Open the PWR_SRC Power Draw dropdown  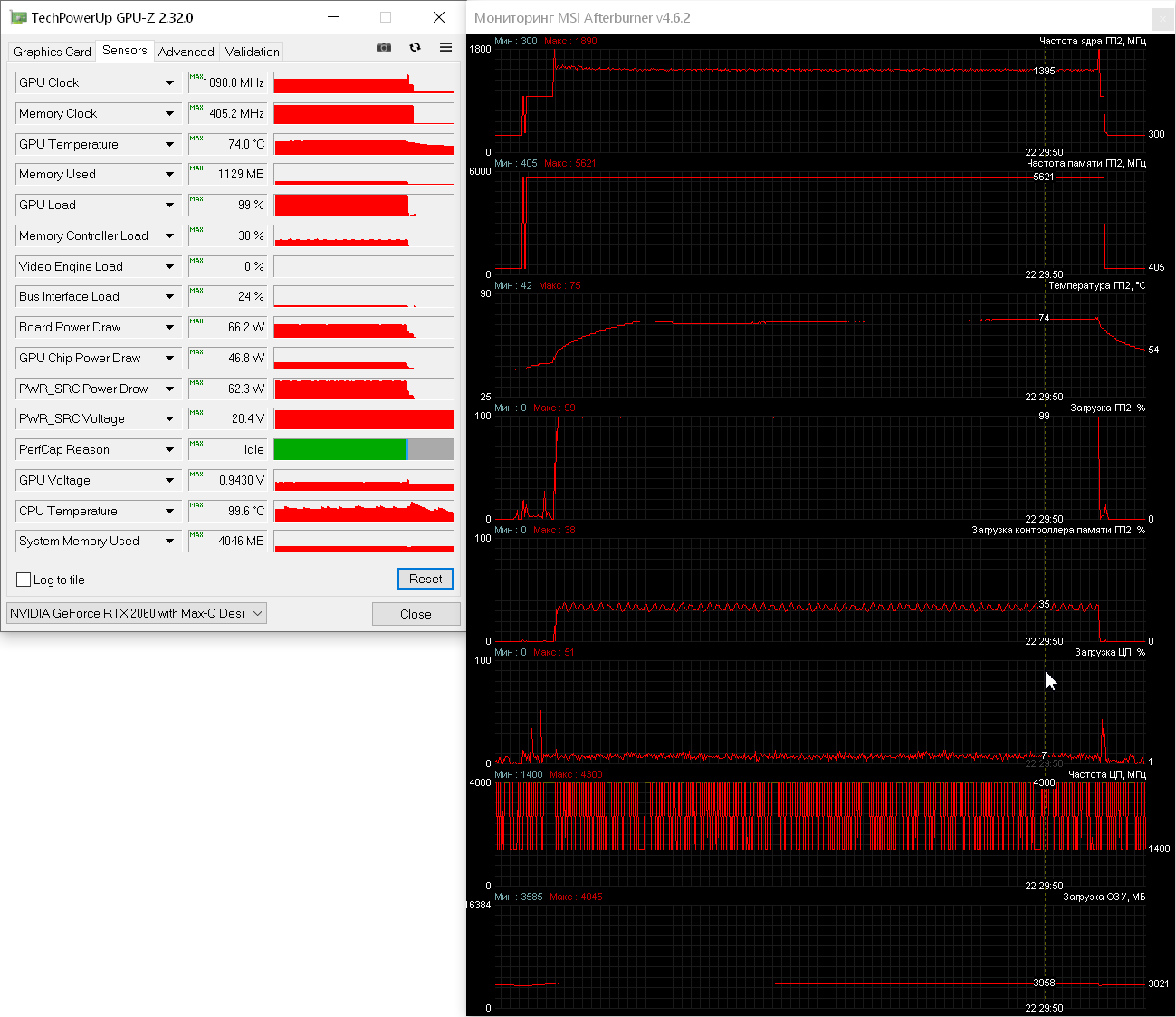coord(169,389)
